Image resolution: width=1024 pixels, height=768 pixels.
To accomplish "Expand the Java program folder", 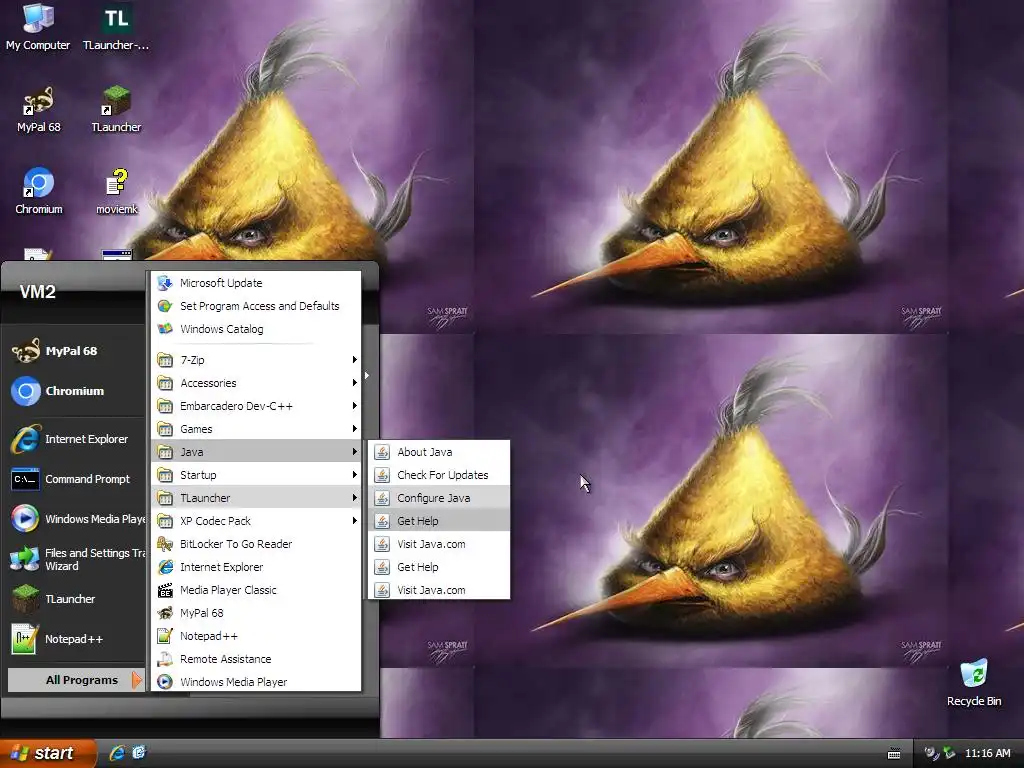I will point(256,452).
